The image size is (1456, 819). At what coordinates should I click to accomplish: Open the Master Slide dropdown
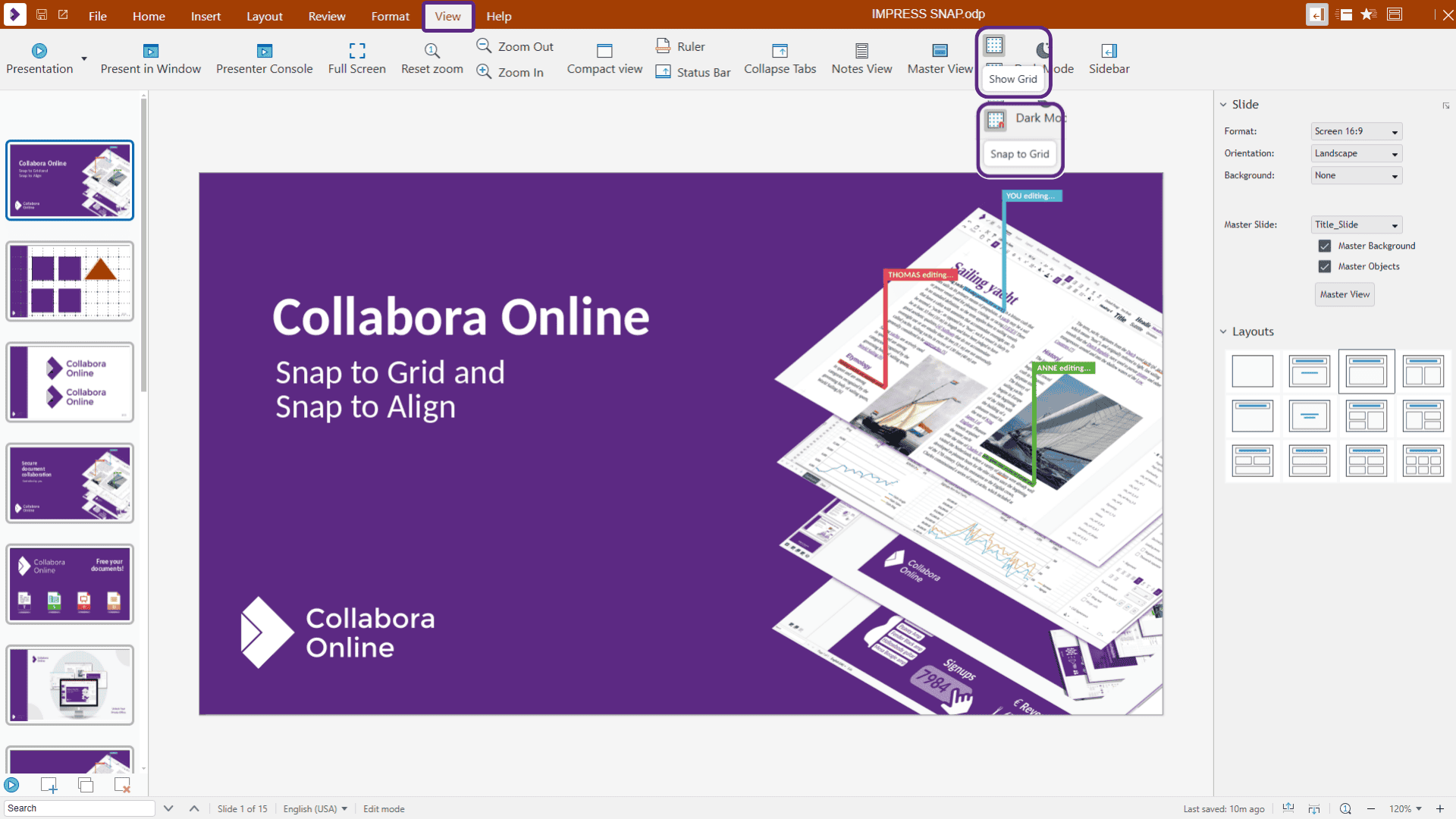click(1355, 224)
